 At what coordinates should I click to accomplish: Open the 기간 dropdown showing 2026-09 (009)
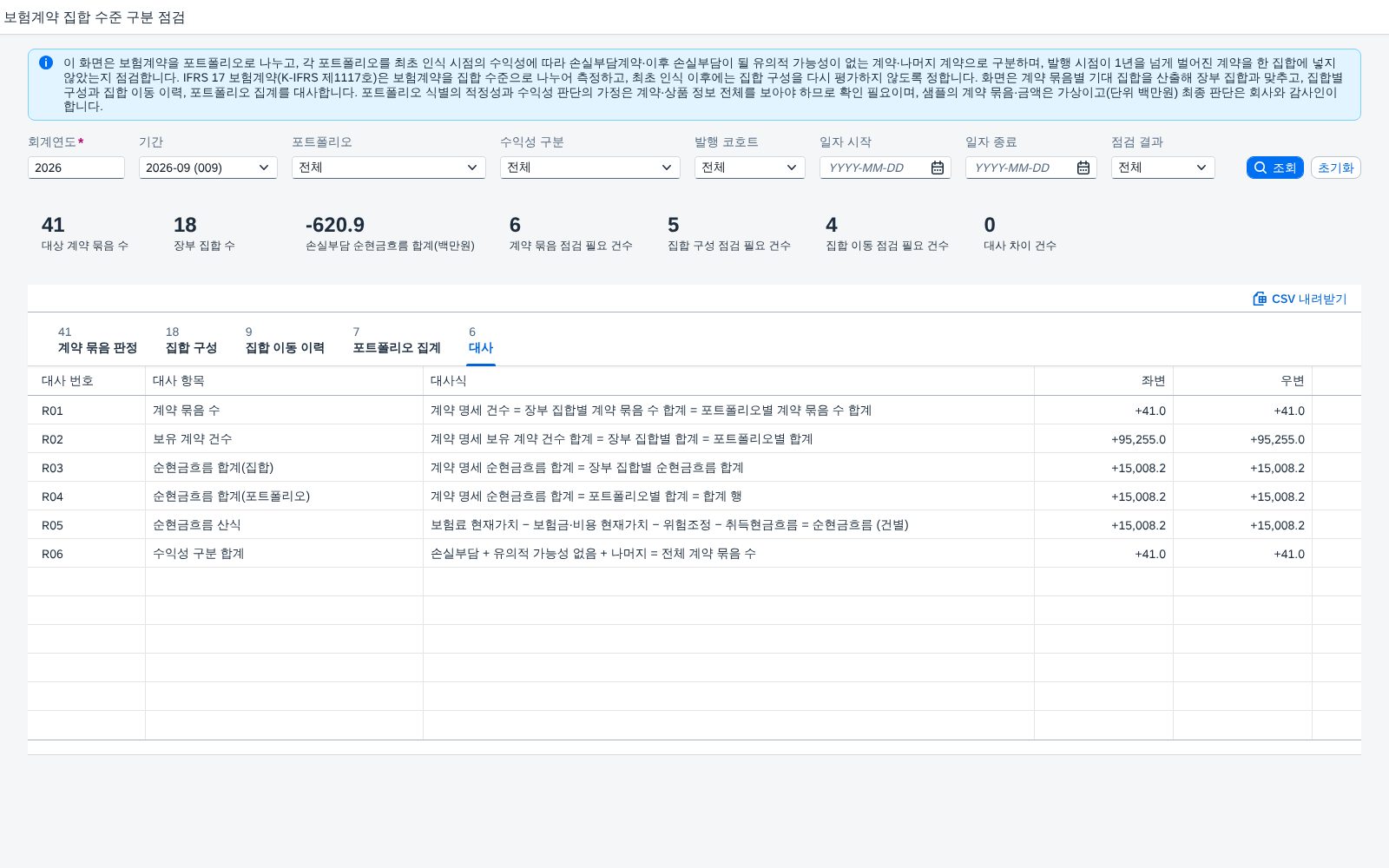(208, 168)
